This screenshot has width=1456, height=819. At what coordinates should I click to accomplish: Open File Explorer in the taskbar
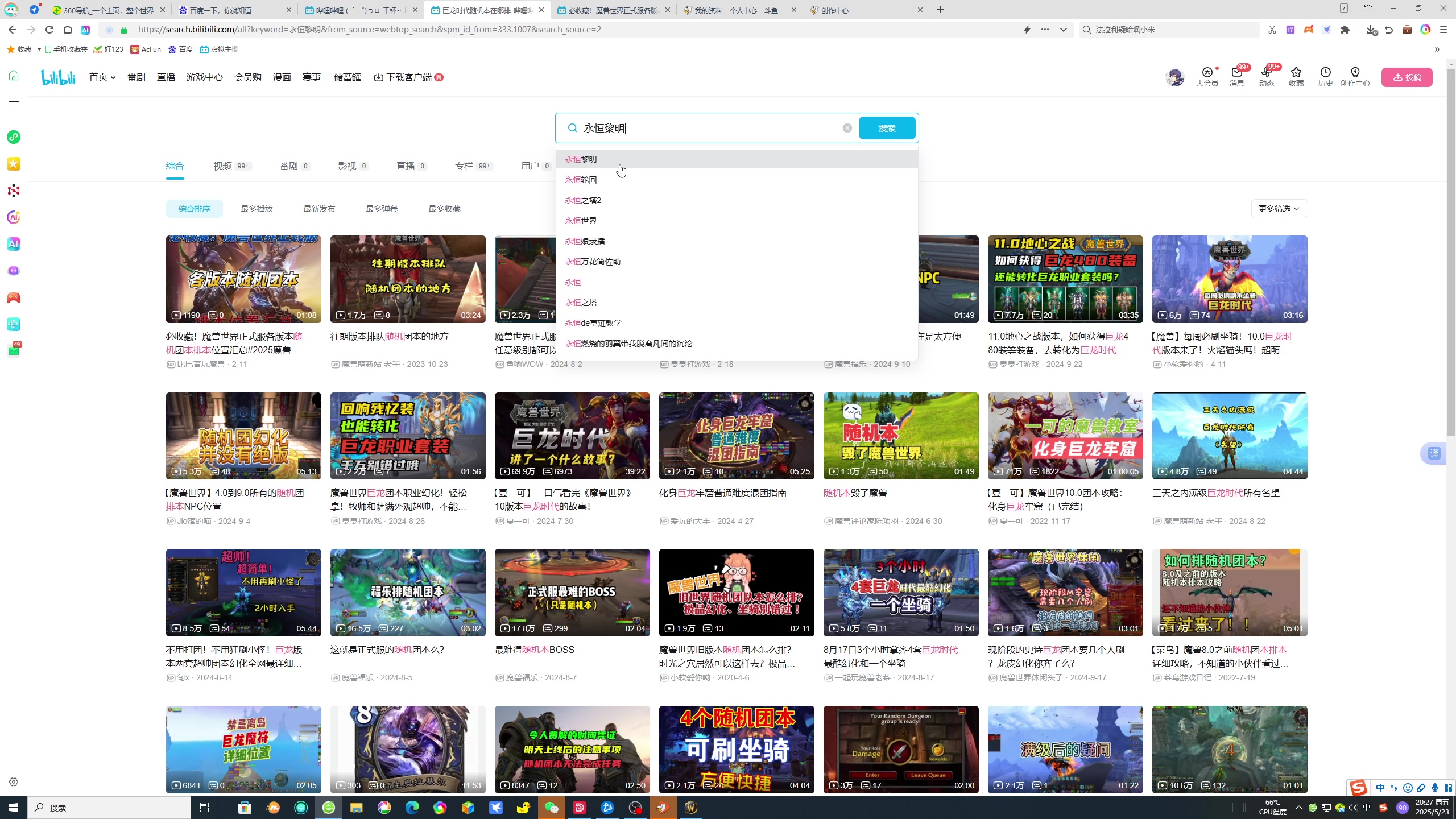pos(356,808)
